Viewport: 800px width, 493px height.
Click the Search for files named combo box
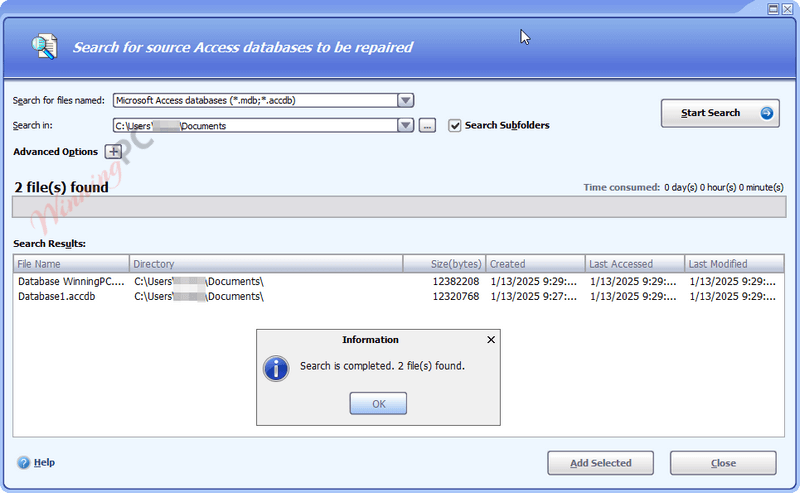(x=263, y=101)
